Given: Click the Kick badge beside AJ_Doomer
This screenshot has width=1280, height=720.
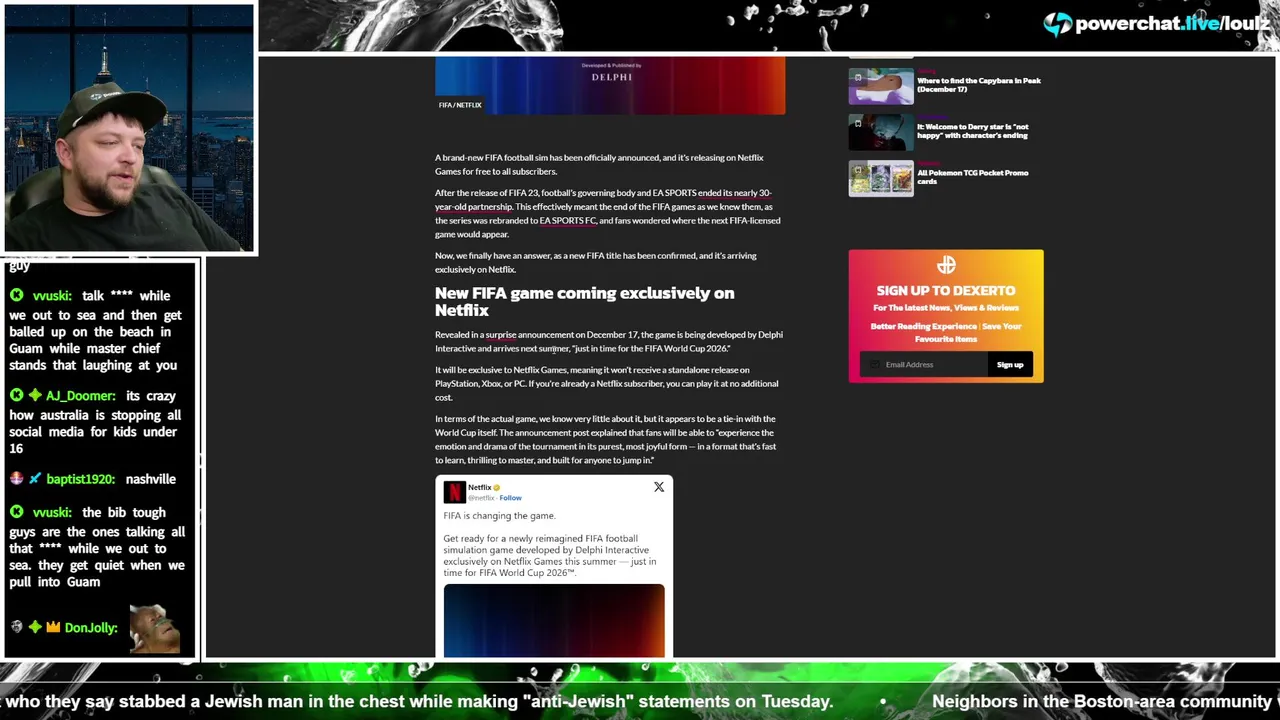Looking at the screenshot, I should coord(17,396).
